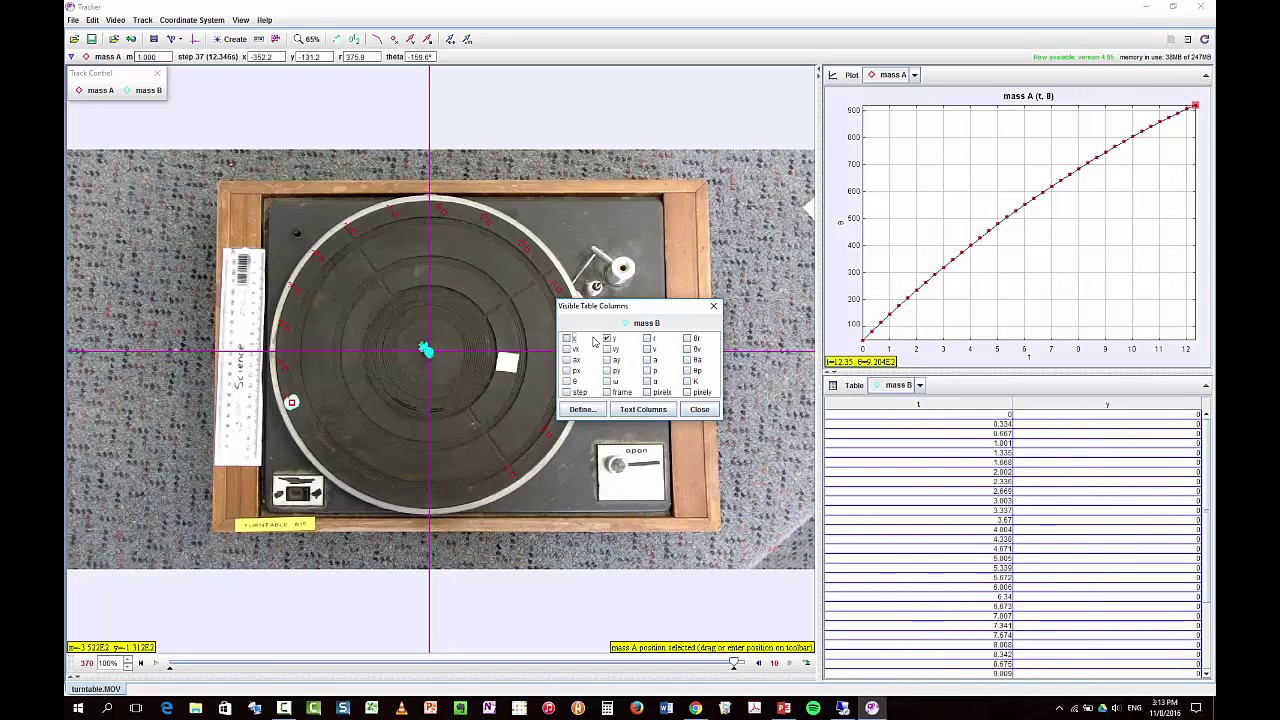Toggle the show labels icon
The image size is (1280, 720).
coord(354,39)
